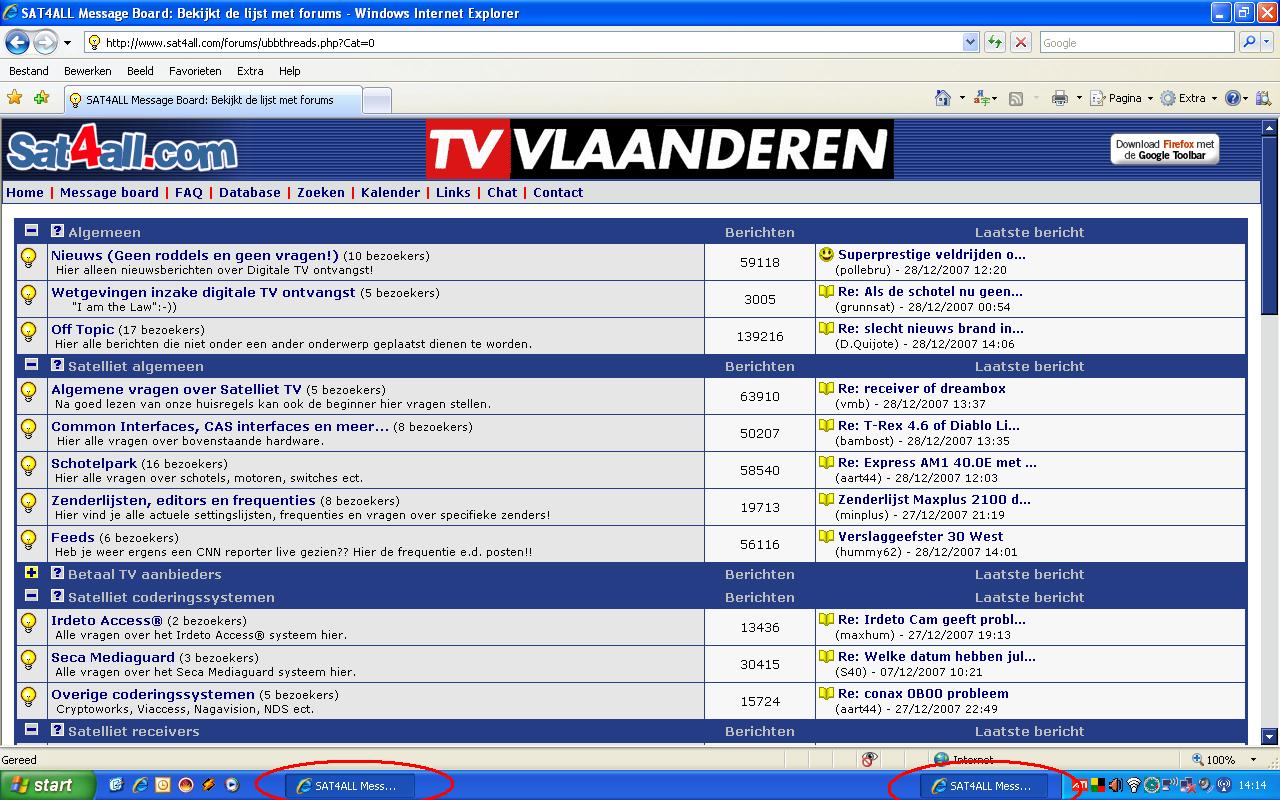Open the Bewerken menu

point(88,71)
